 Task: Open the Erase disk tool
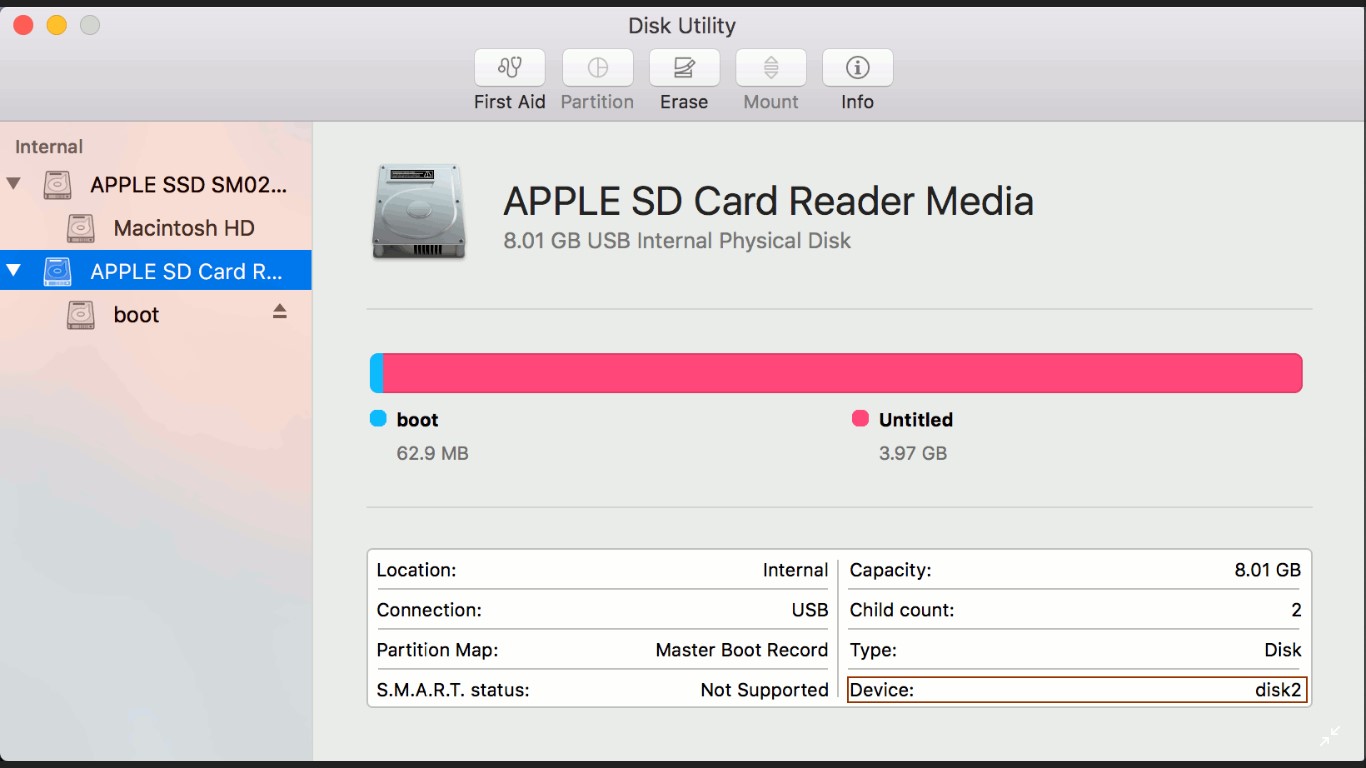pyautogui.click(x=684, y=68)
